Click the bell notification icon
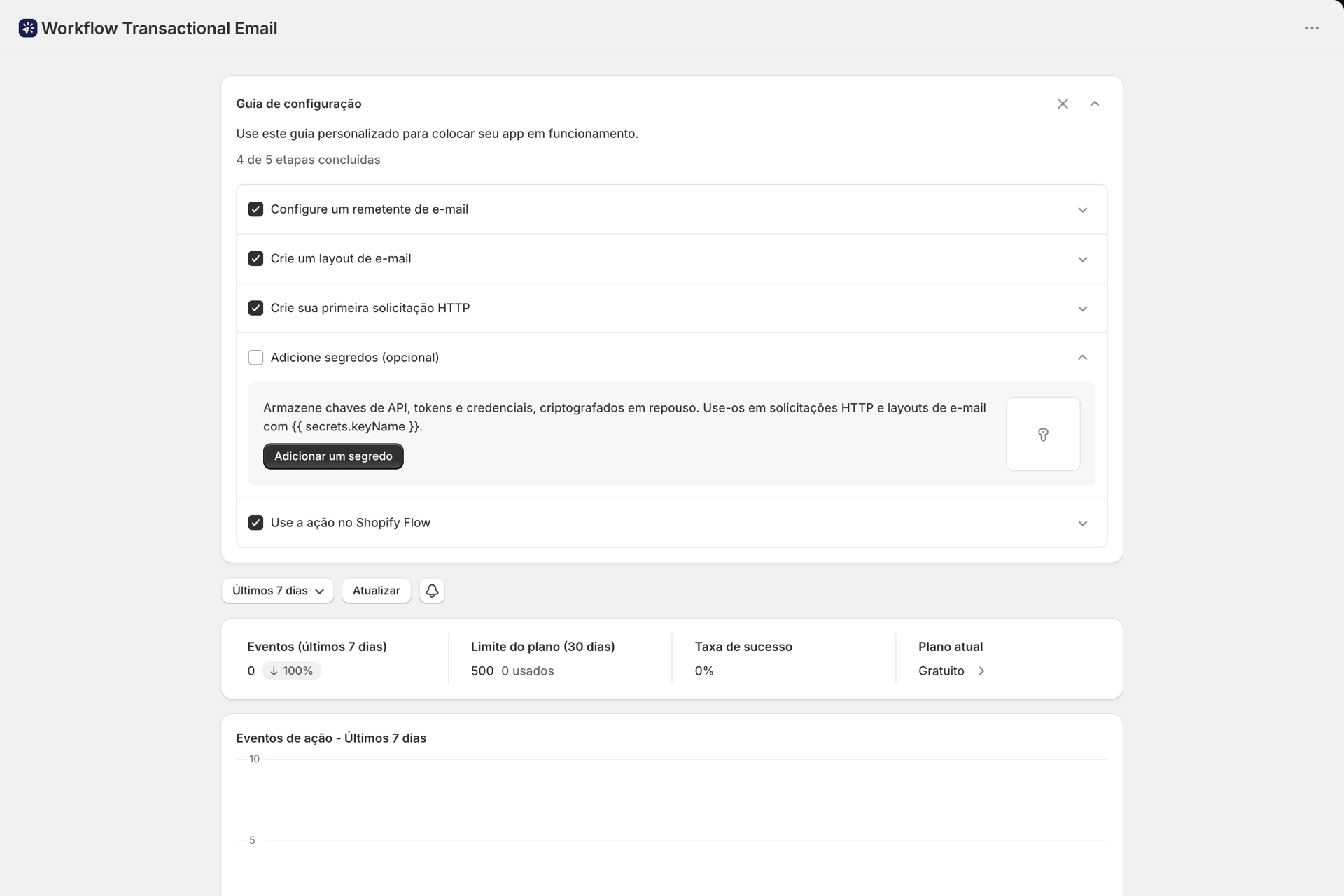 coord(432,591)
